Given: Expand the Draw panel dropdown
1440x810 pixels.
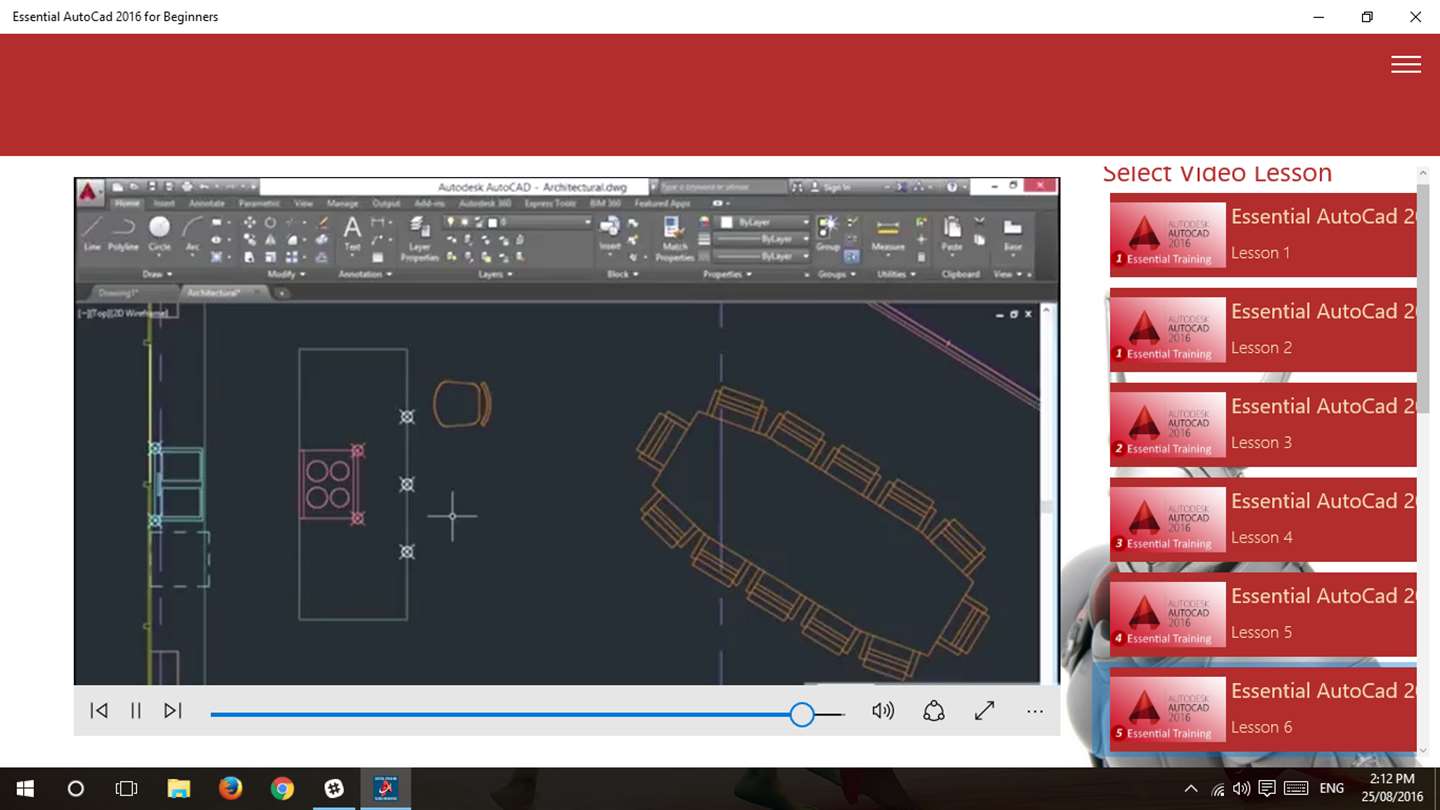Looking at the screenshot, I should click(158, 274).
